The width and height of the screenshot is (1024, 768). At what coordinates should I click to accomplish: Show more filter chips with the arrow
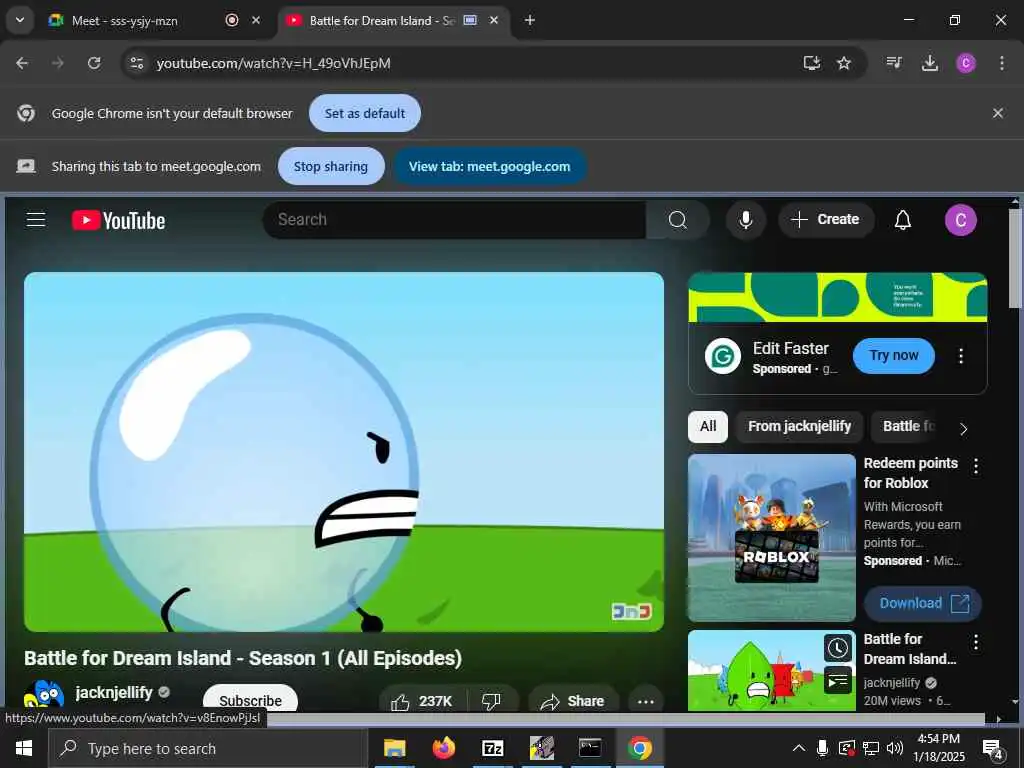(963, 428)
